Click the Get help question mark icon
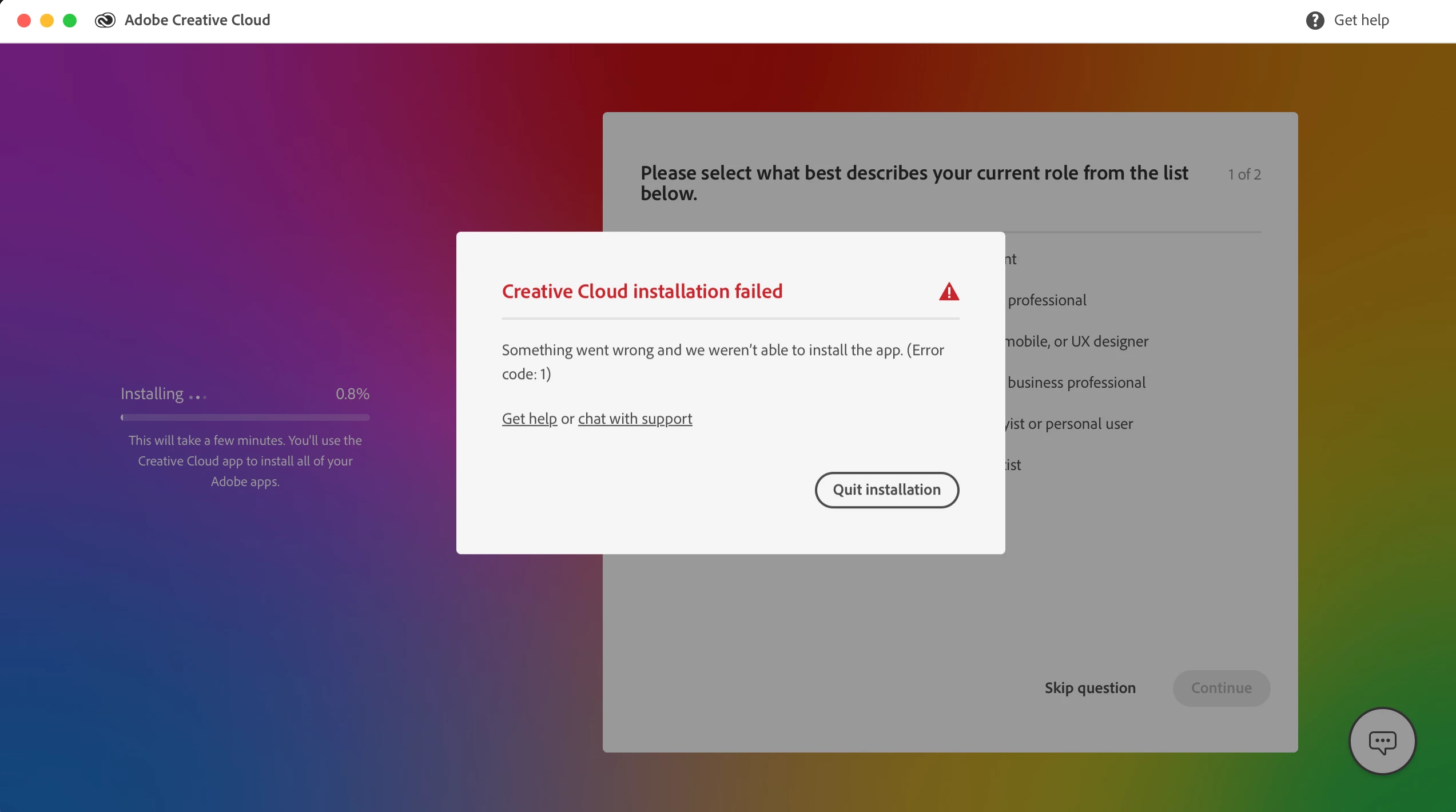Screen dimensions: 1456x812 pyautogui.click(x=1315, y=21)
